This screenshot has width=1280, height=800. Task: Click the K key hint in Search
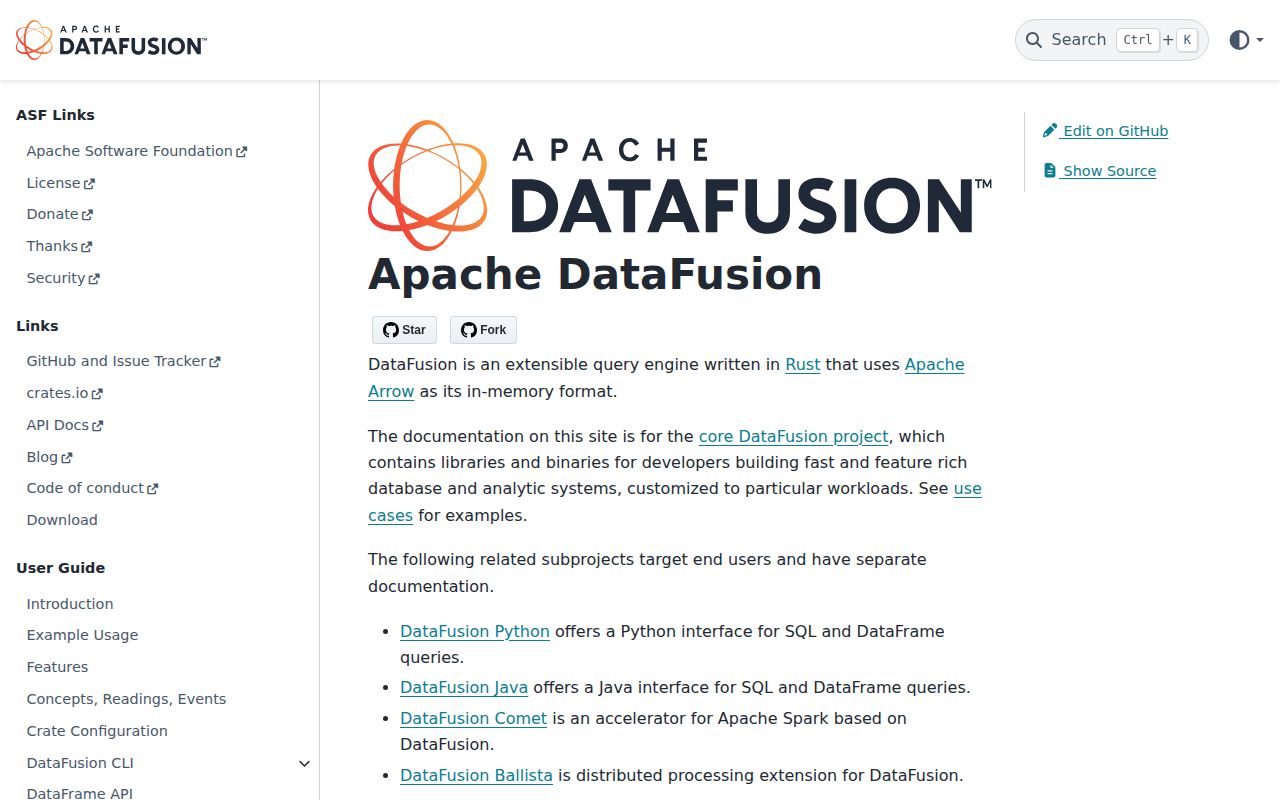1186,40
